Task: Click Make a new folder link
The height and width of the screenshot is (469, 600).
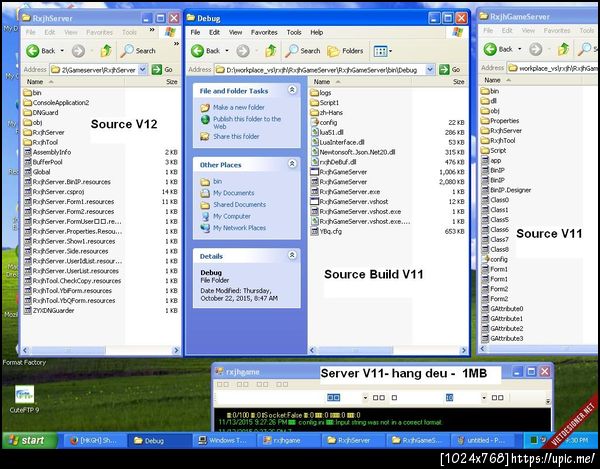Action: pyautogui.click(x=238, y=107)
